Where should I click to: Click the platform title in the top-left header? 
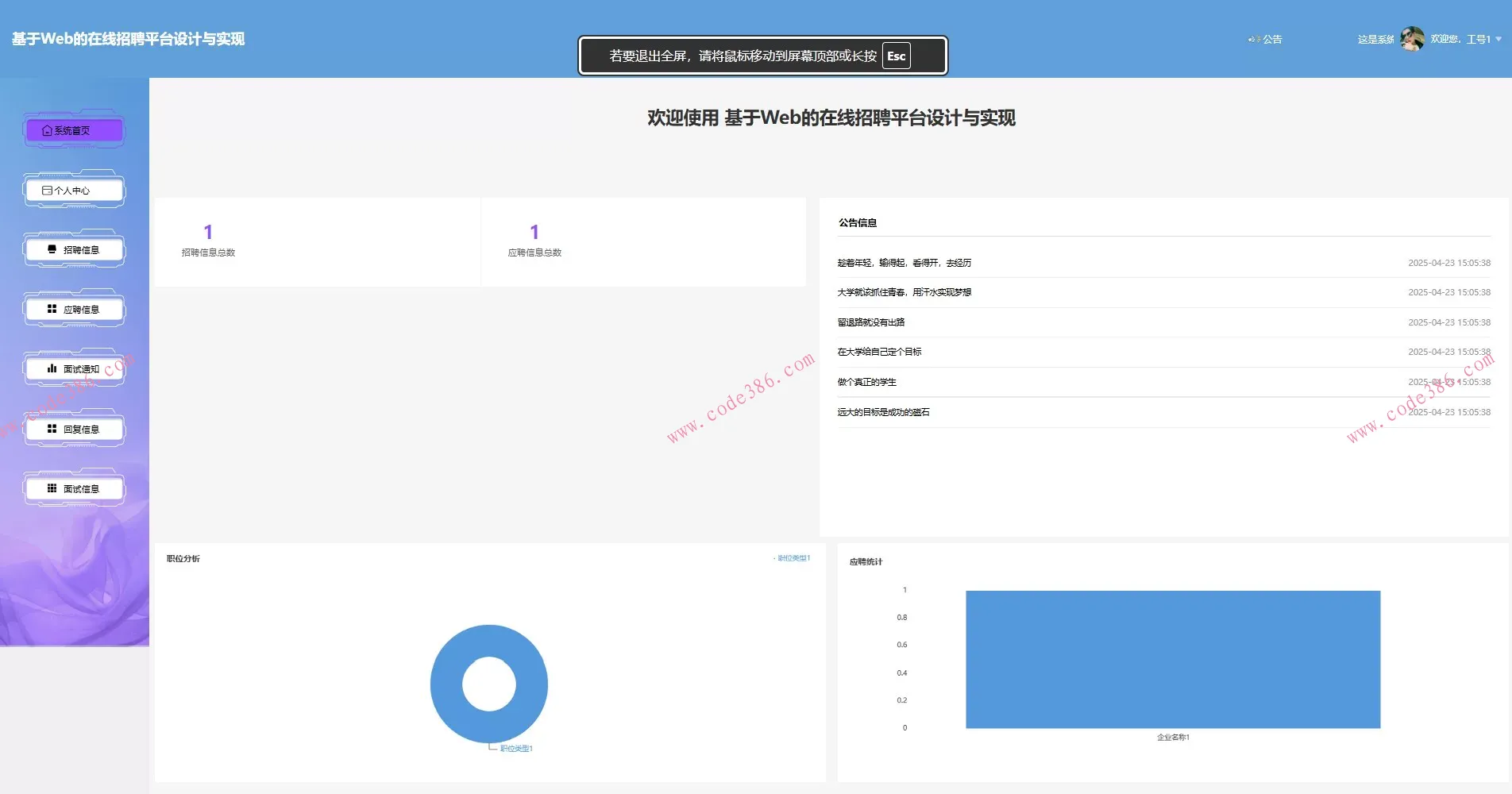pyautogui.click(x=128, y=39)
